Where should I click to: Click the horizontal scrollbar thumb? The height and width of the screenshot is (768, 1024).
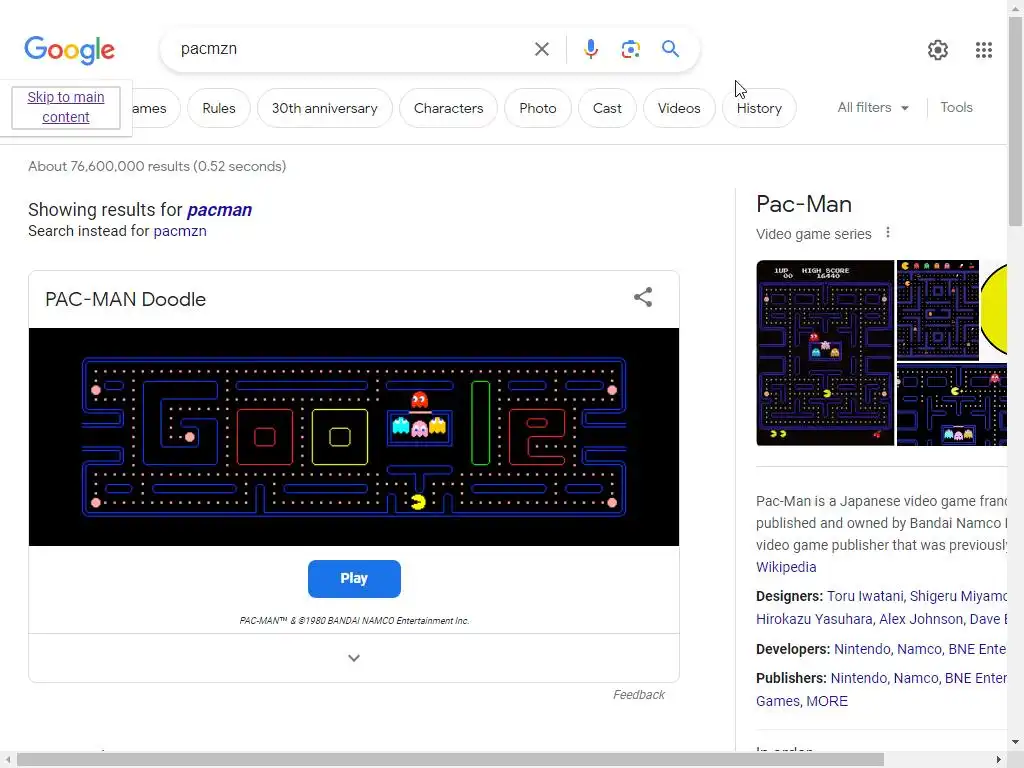point(450,760)
